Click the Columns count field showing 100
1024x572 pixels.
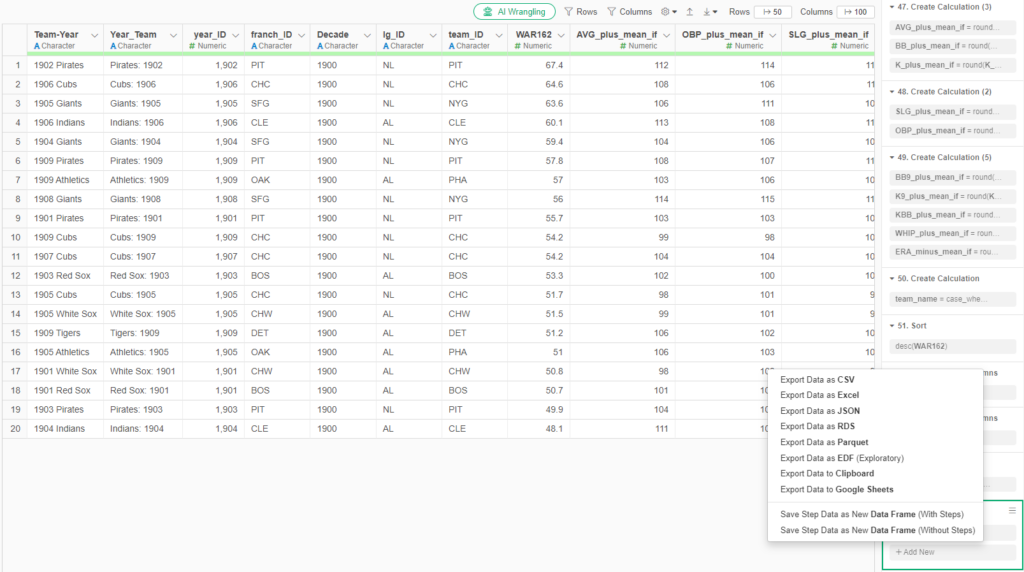click(x=856, y=12)
